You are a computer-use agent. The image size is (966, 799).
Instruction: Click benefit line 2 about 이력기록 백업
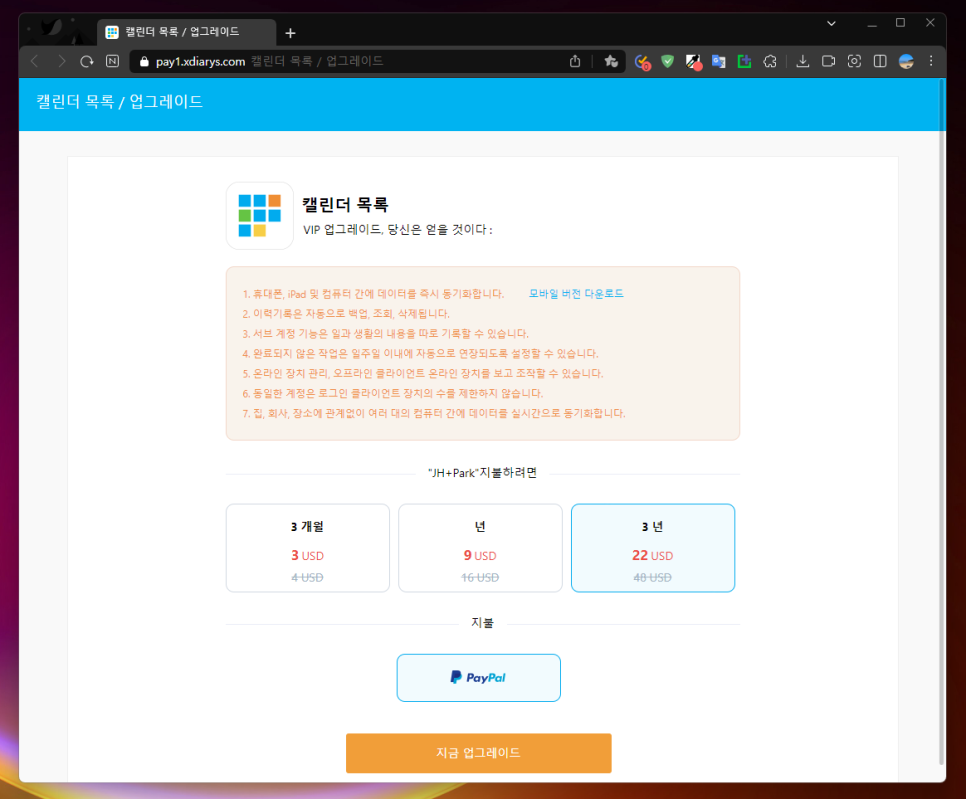pos(346,314)
